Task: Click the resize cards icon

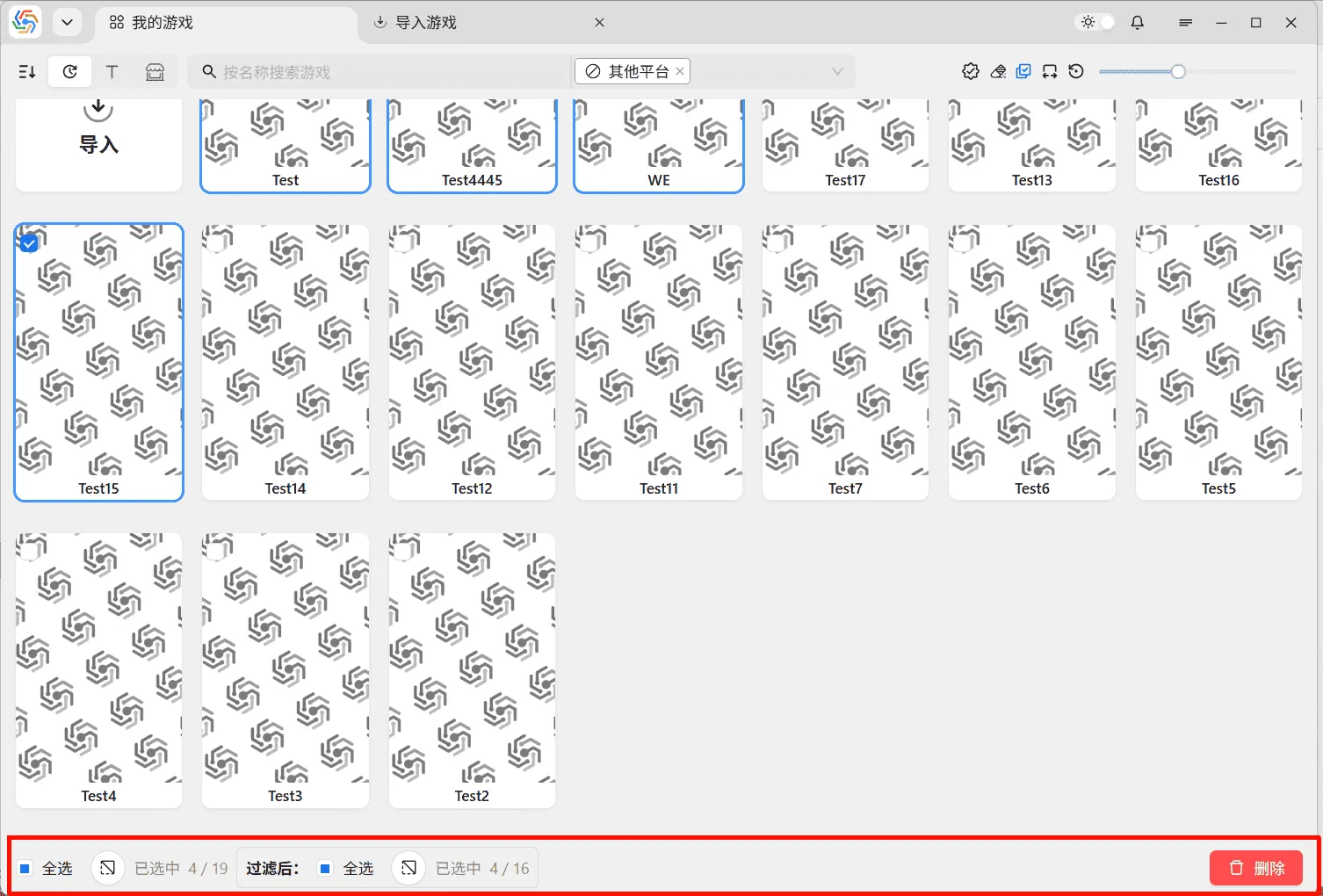Action: (1050, 71)
